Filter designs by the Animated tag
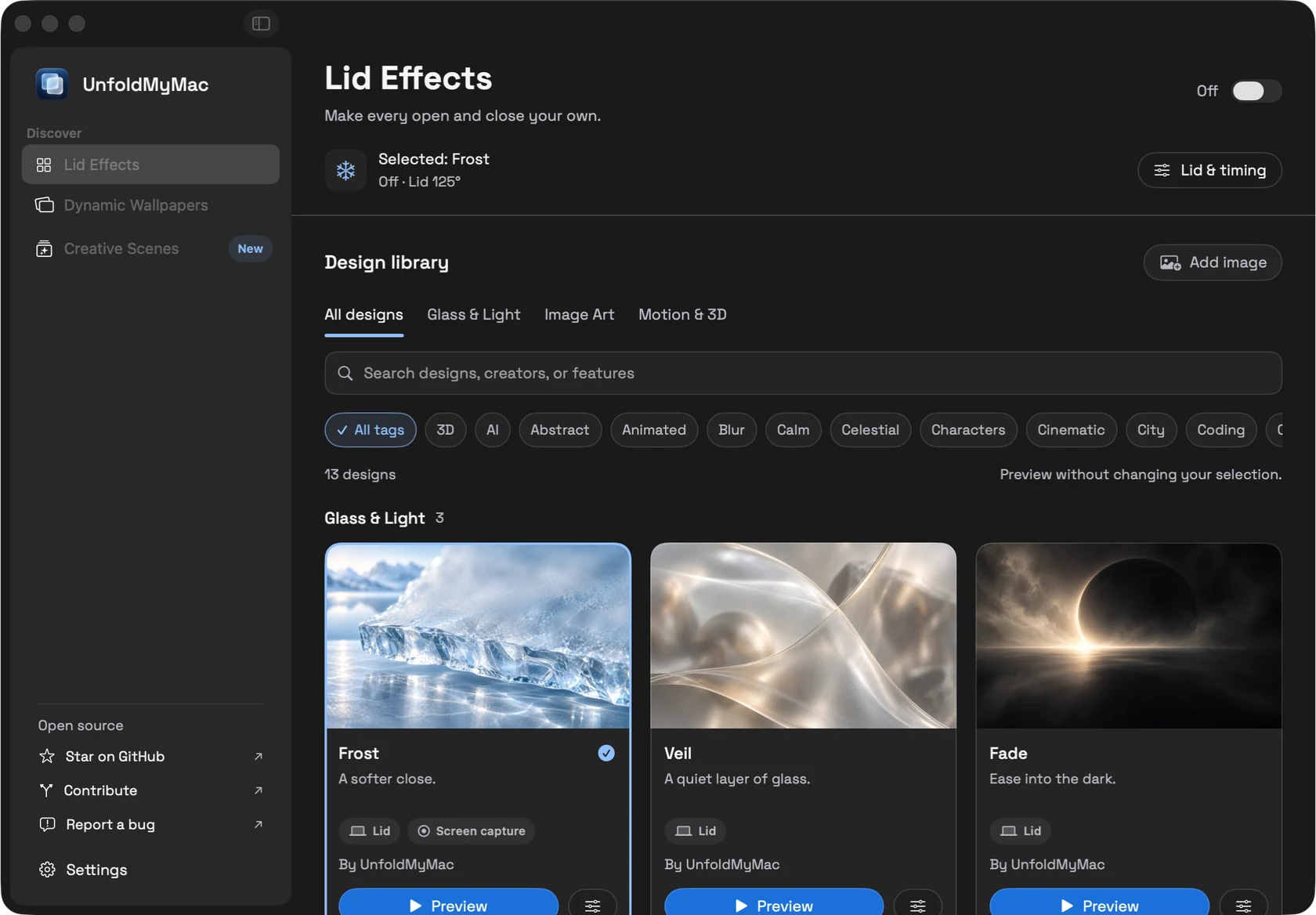Viewport: 1316px width, 915px height. tap(654, 430)
